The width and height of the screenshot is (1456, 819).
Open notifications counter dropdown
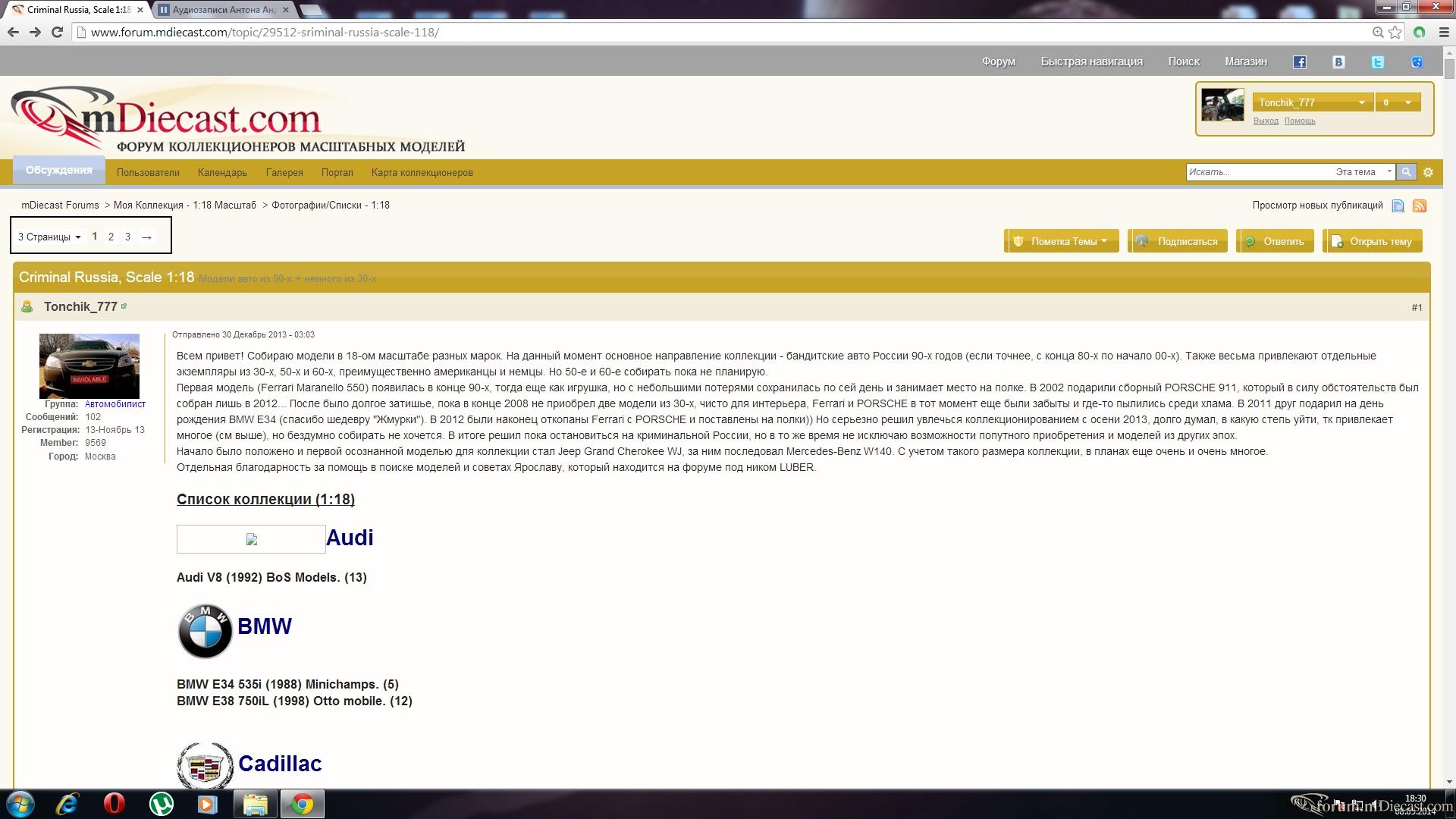coord(1398,102)
